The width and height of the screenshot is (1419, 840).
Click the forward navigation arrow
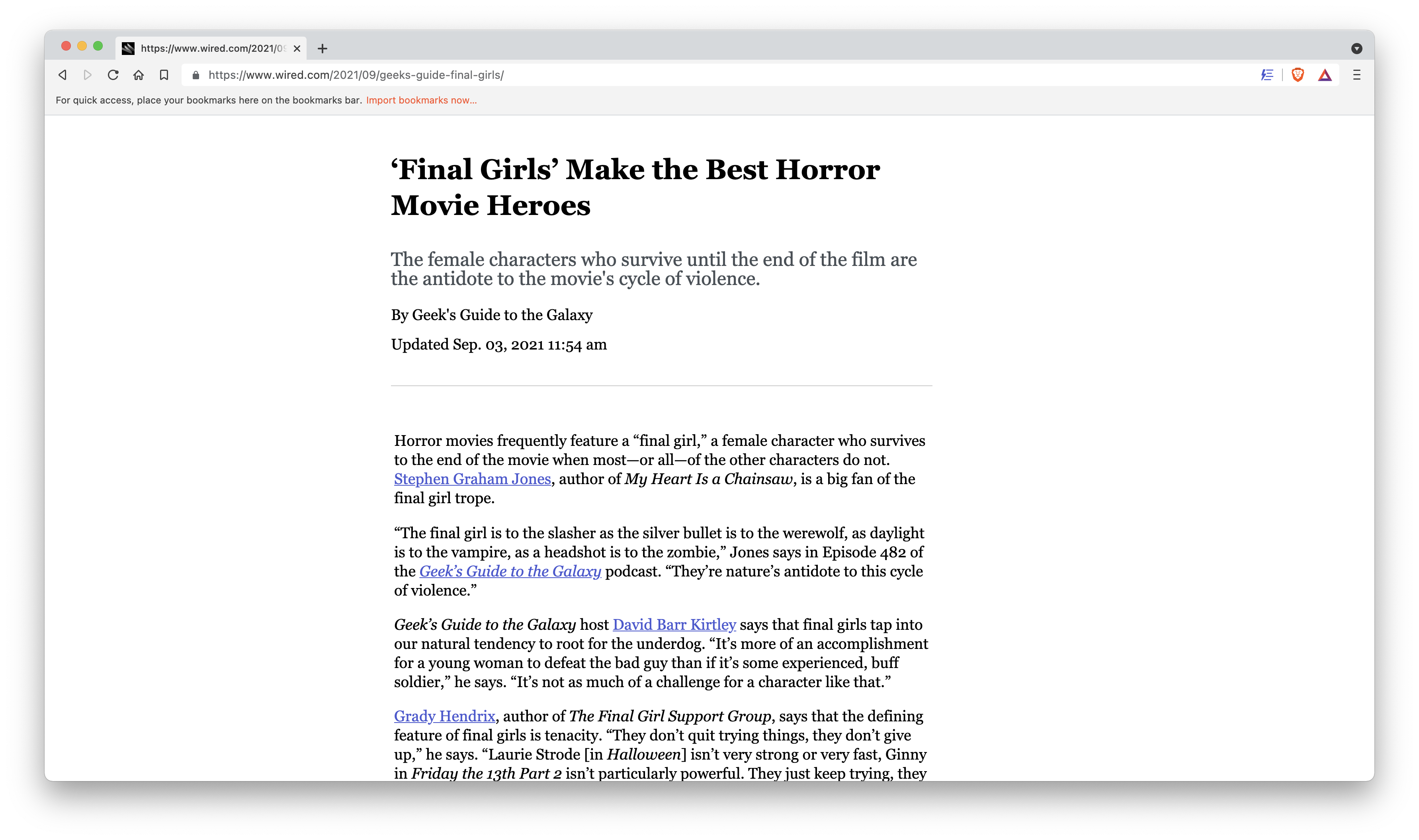click(x=87, y=75)
